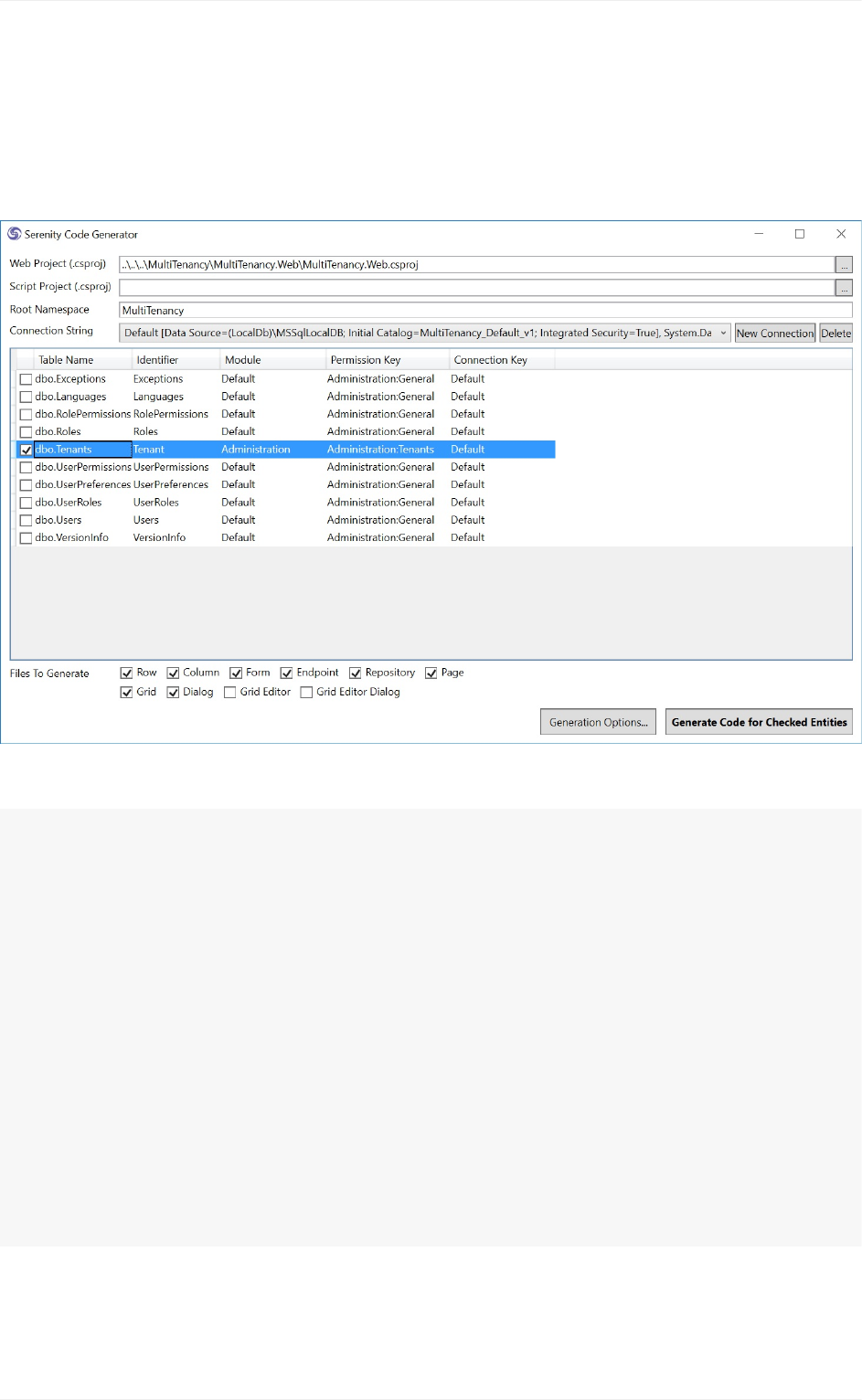Check the dbo.Languages table checkbox
Viewport: 862px width, 1400px height.
pyautogui.click(x=26, y=397)
